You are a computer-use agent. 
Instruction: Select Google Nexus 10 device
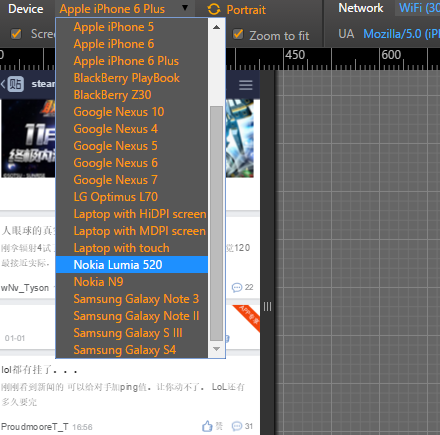(x=132, y=112)
